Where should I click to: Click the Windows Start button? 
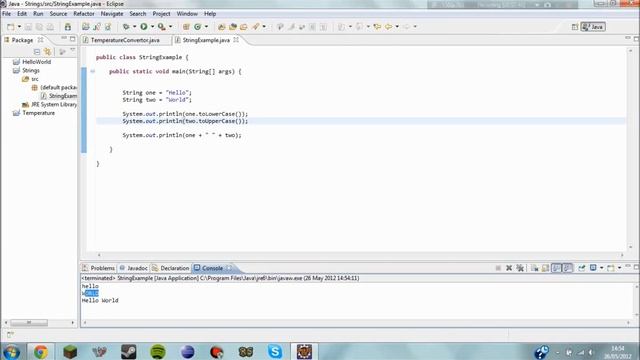tap(11, 351)
